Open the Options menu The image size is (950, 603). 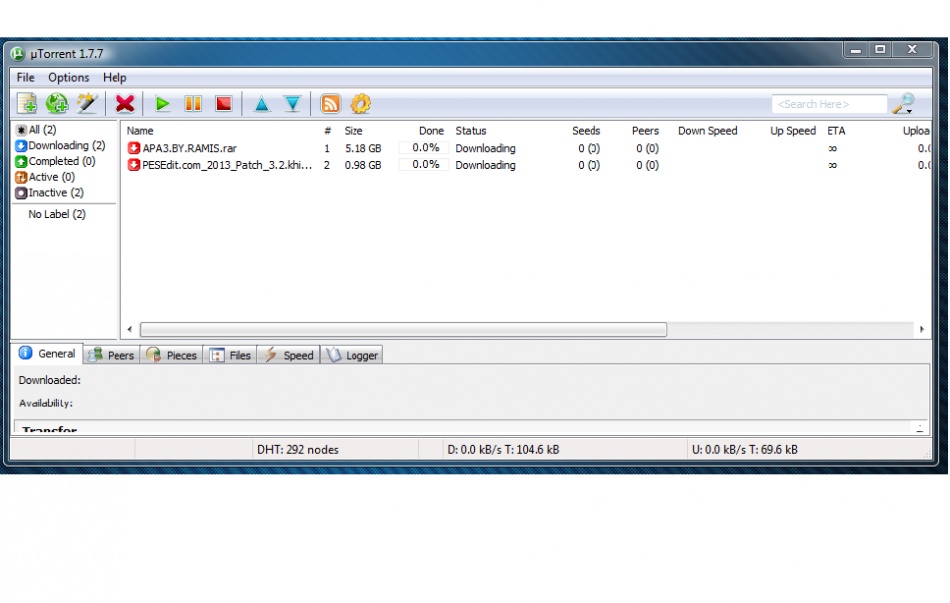(68, 78)
